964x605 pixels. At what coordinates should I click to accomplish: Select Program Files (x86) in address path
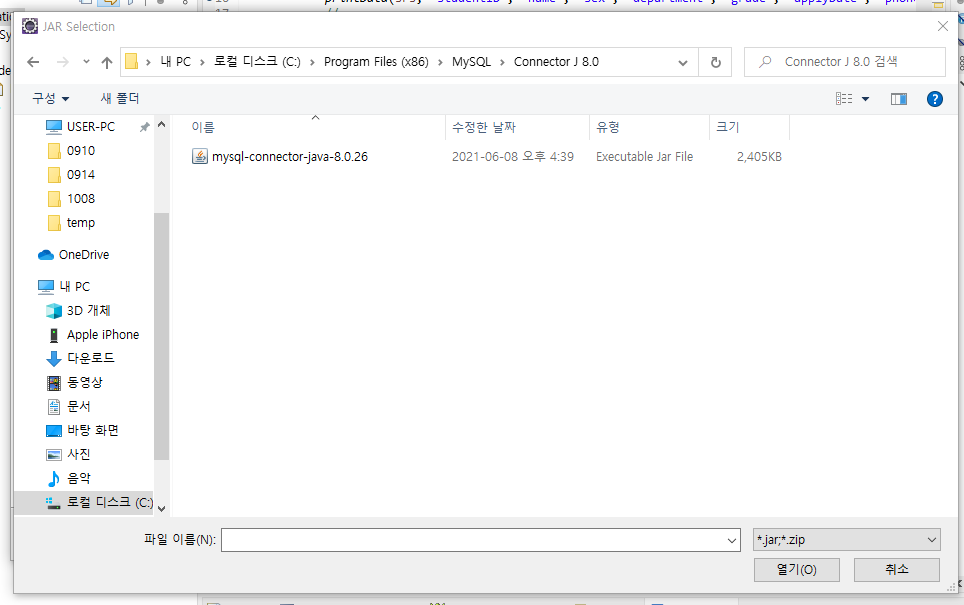tap(376, 61)
